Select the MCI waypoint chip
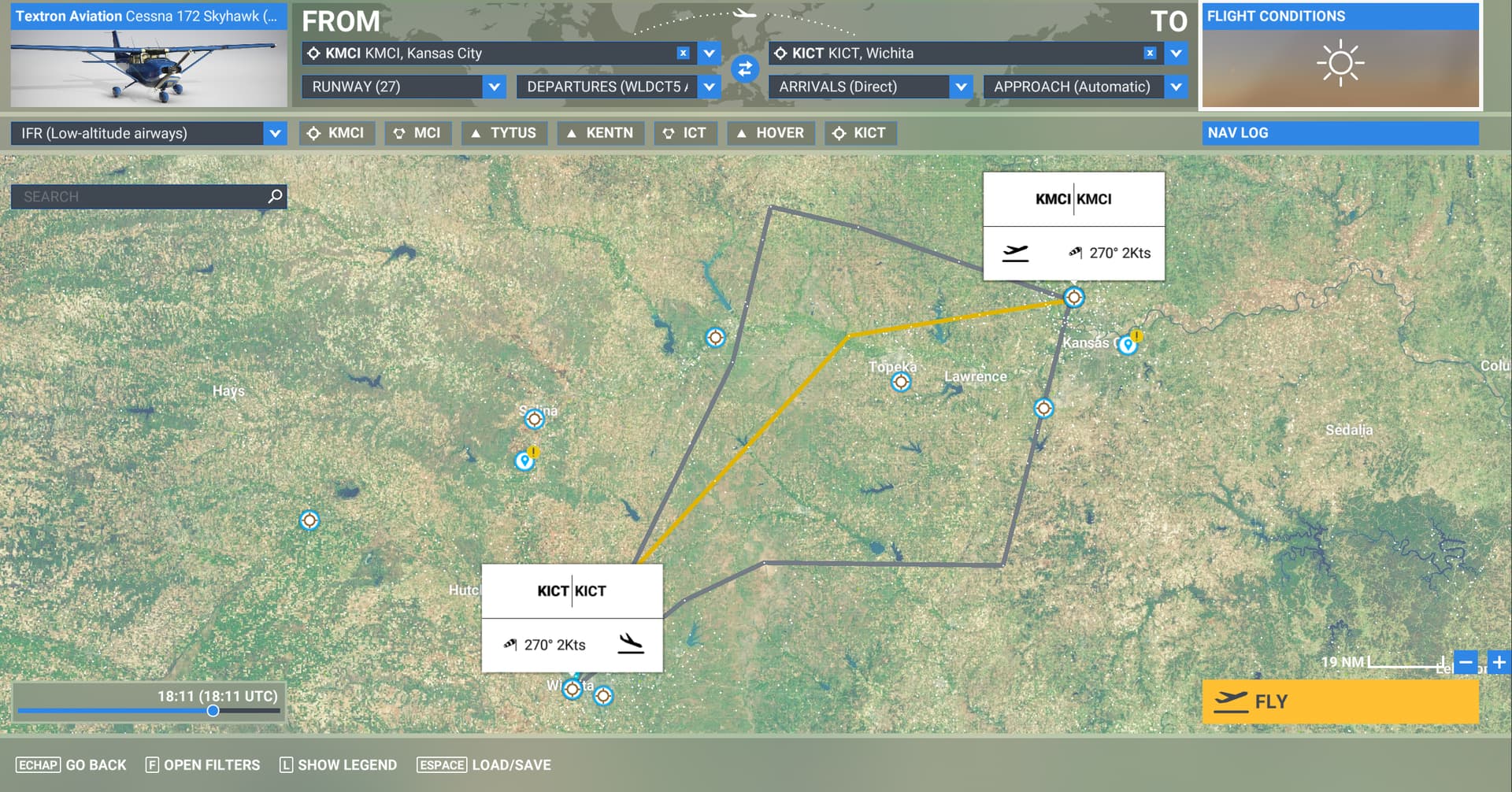This screenshot has height=792, width=1512. tap(418, 133)
